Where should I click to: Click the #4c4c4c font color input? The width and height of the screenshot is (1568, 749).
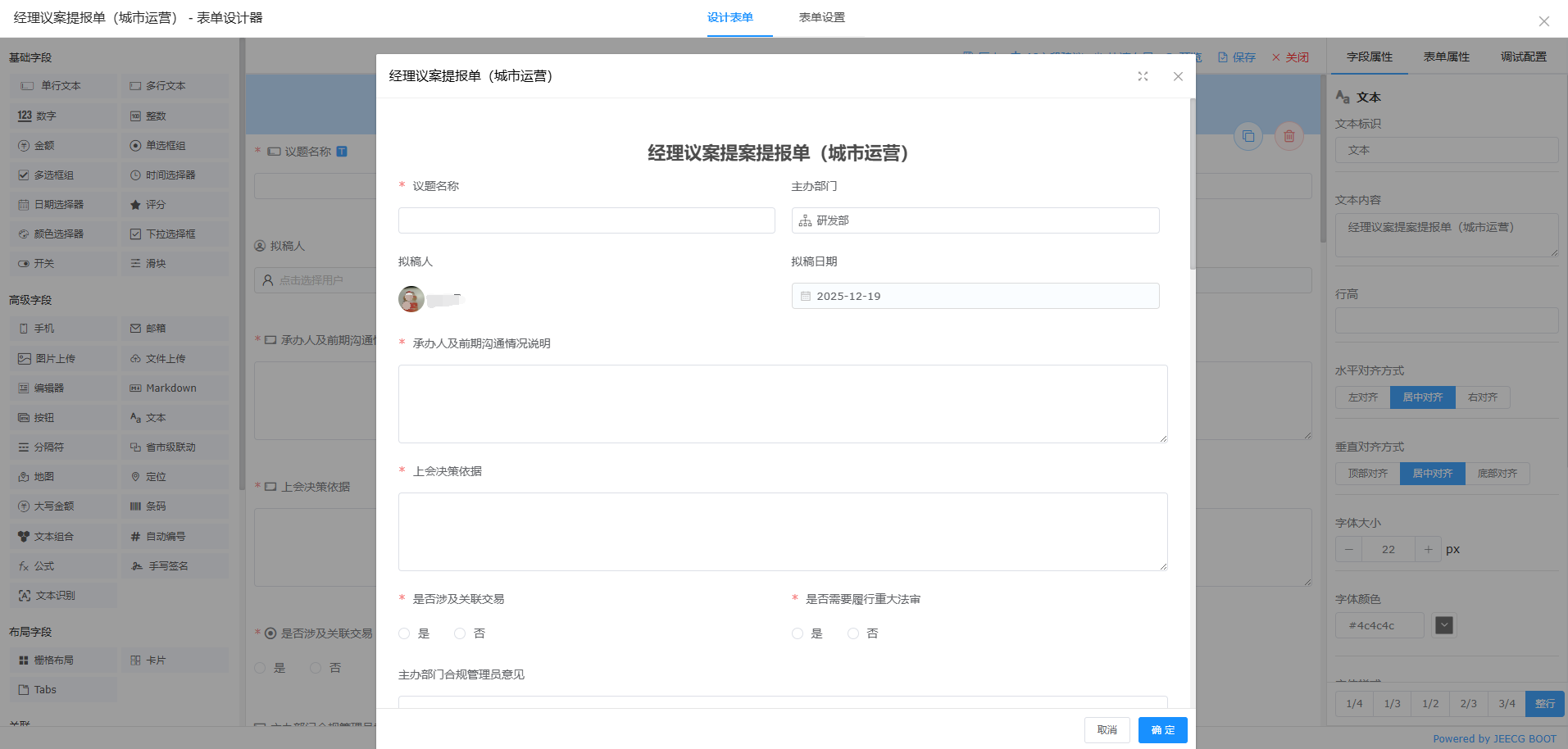pyautogui.click(x=1379, y=625)
